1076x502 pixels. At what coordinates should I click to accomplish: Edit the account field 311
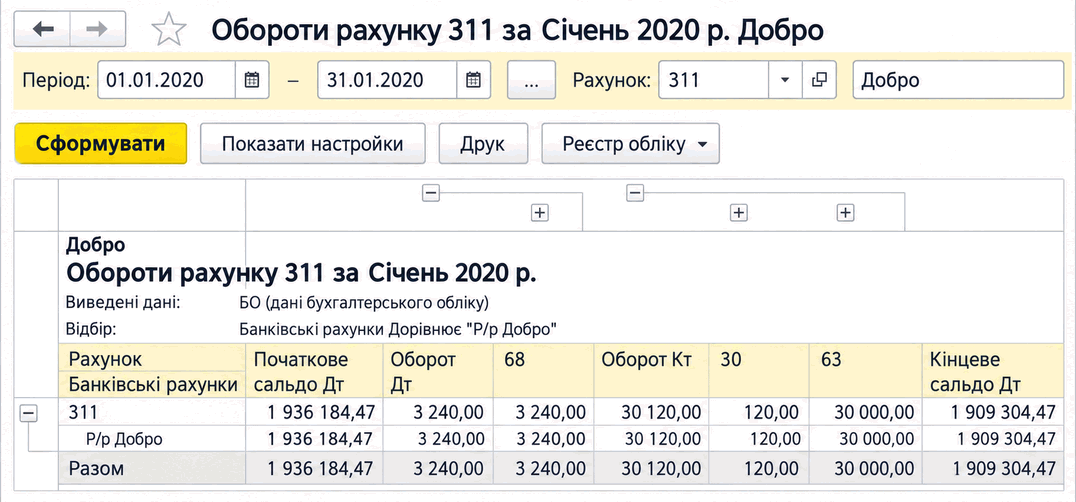(714, 80)
